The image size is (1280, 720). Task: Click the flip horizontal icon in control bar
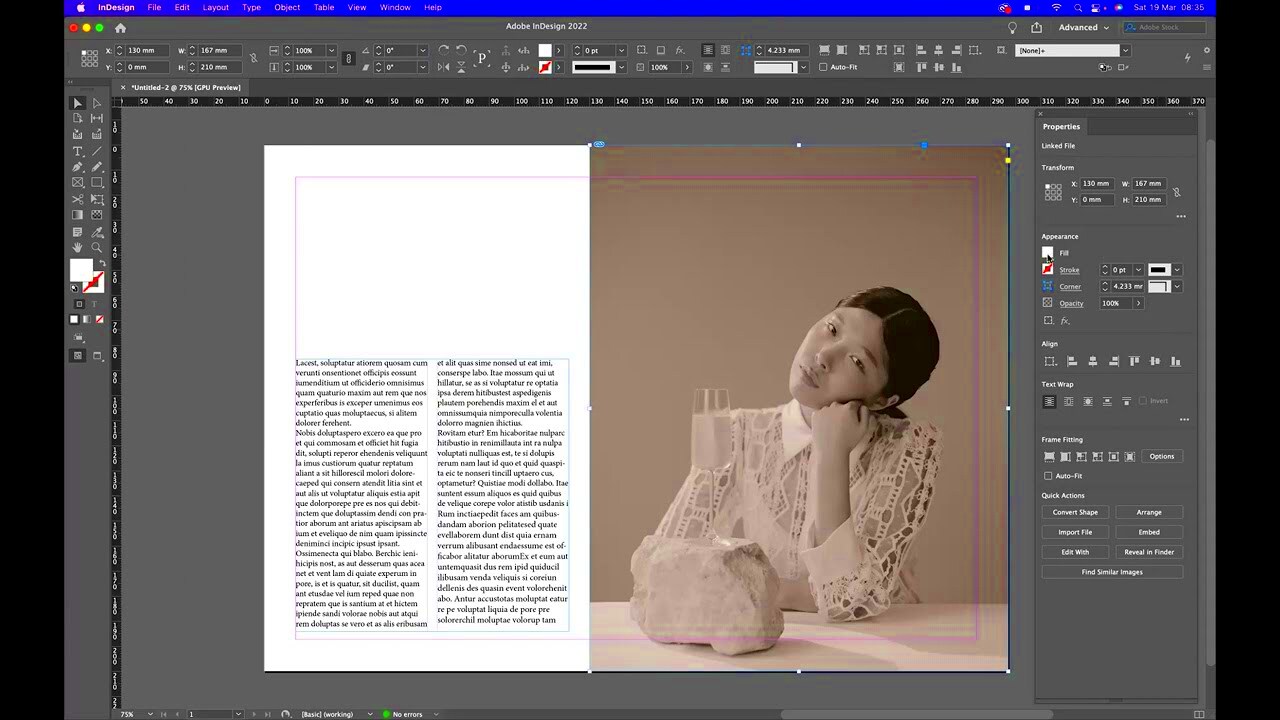point(444,67)
